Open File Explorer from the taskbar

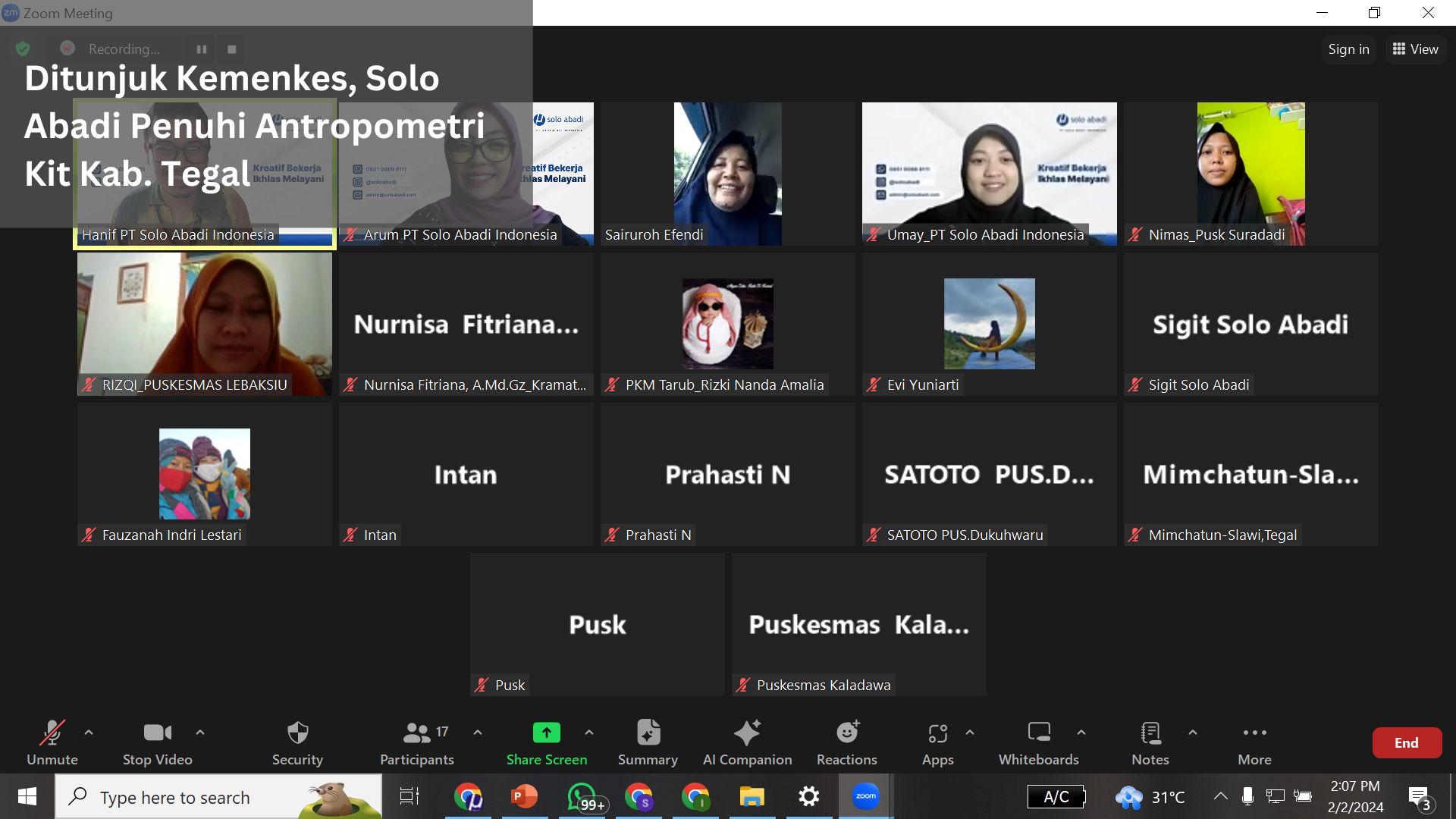[752, 797]
